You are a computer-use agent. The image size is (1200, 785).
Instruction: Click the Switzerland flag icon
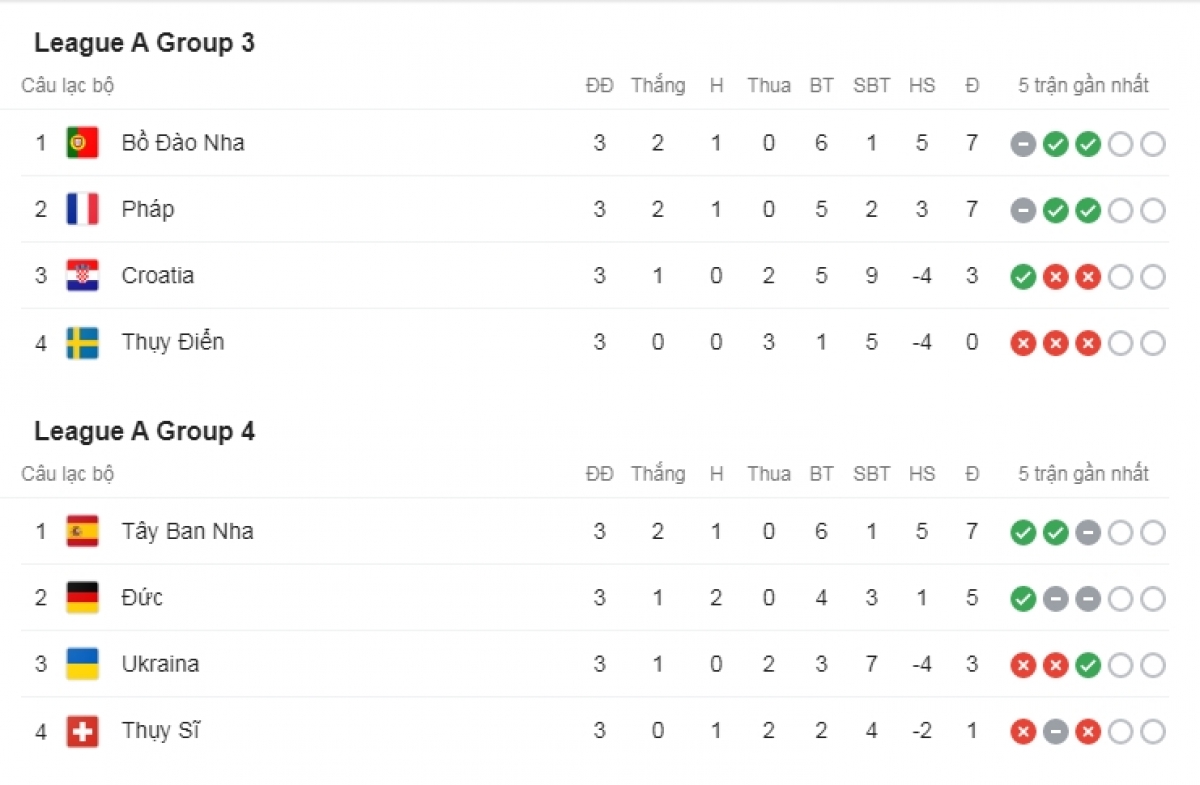(x=82, y=731)
